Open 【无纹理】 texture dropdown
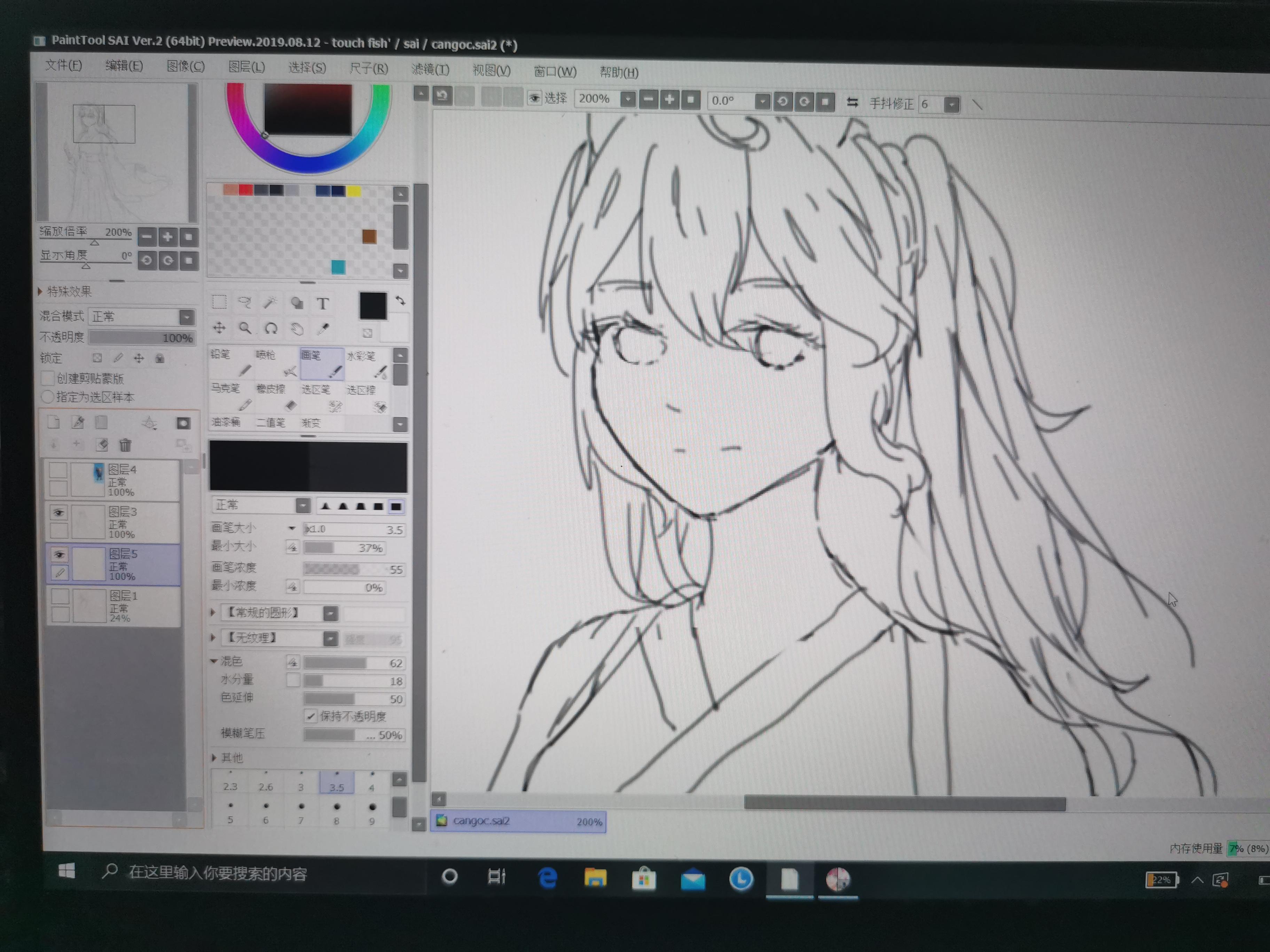The image size is (1270, 952). [x=330, y=639]
